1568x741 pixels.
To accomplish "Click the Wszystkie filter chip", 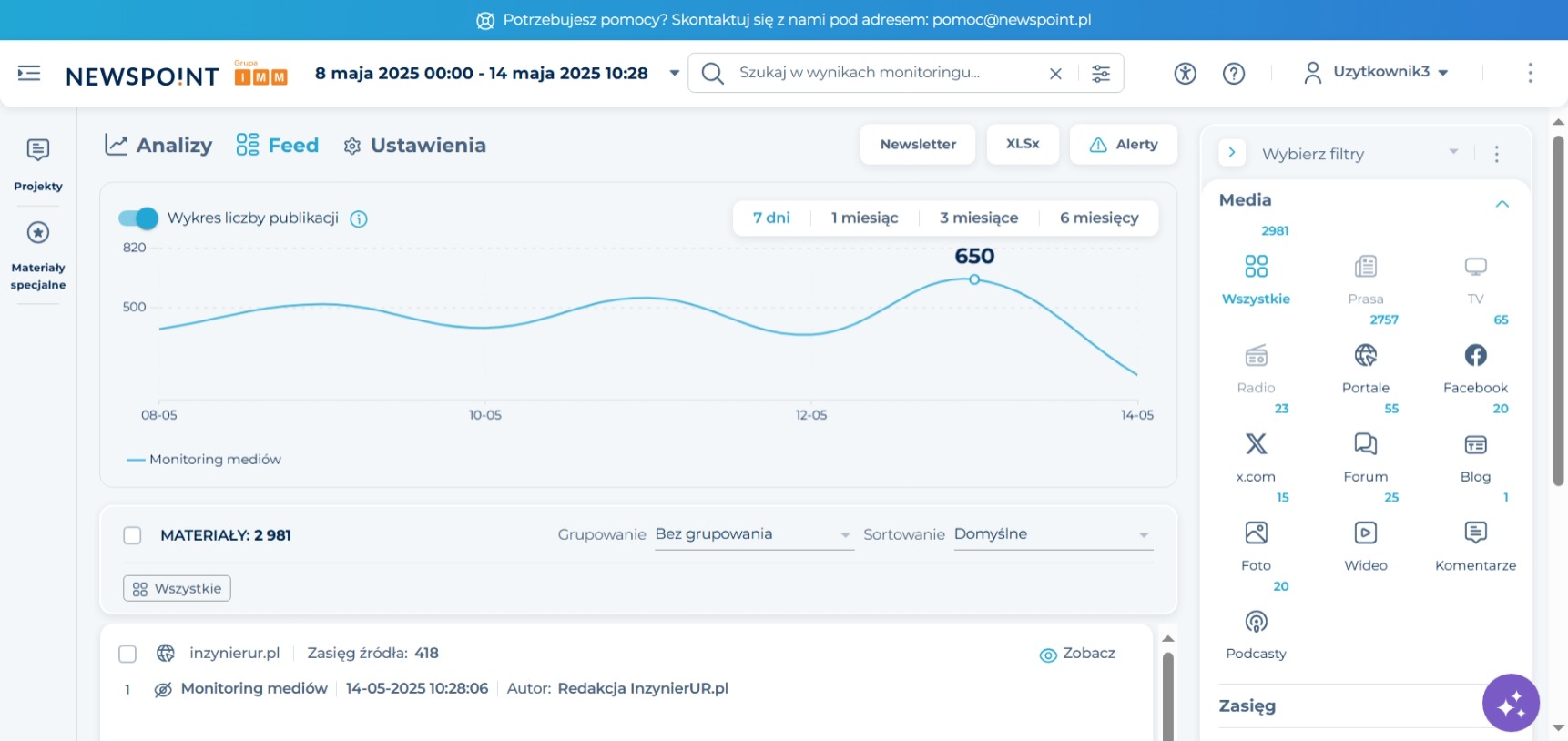I will (177, 588).
